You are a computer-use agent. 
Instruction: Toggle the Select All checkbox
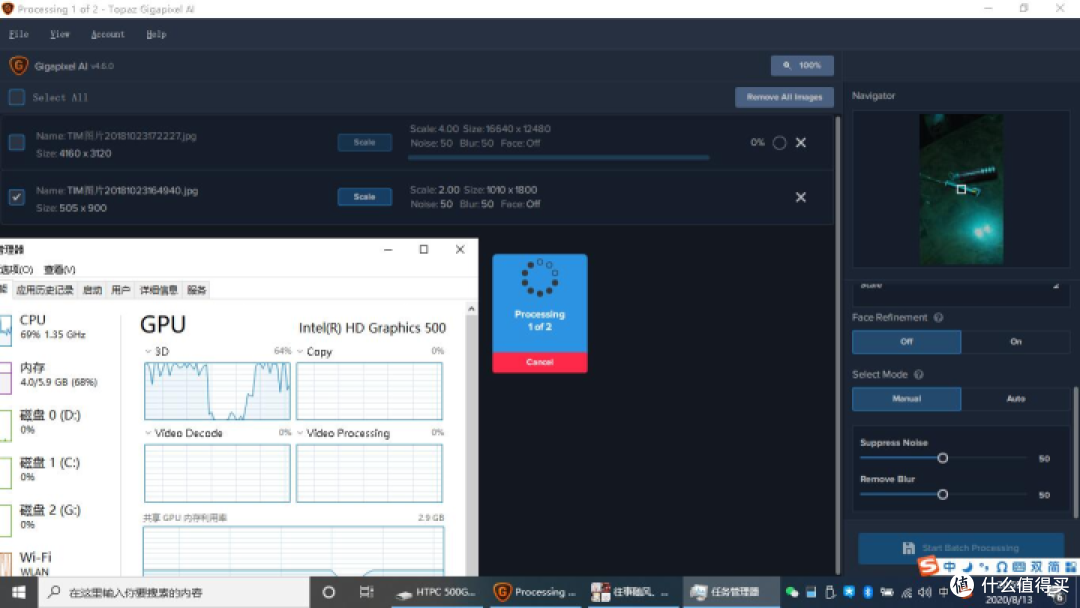[17, 97]
